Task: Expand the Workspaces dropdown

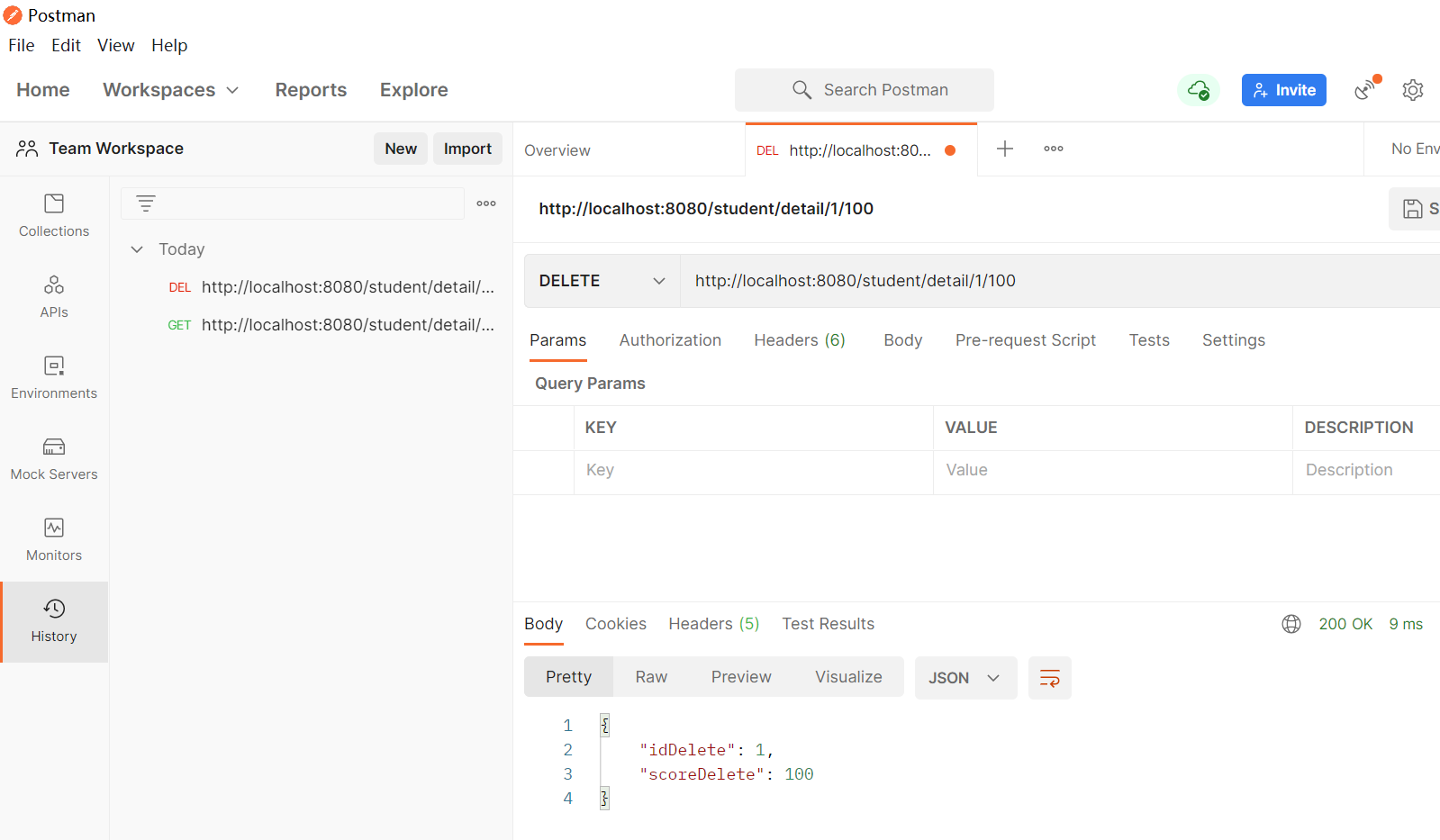Action: 170,90
